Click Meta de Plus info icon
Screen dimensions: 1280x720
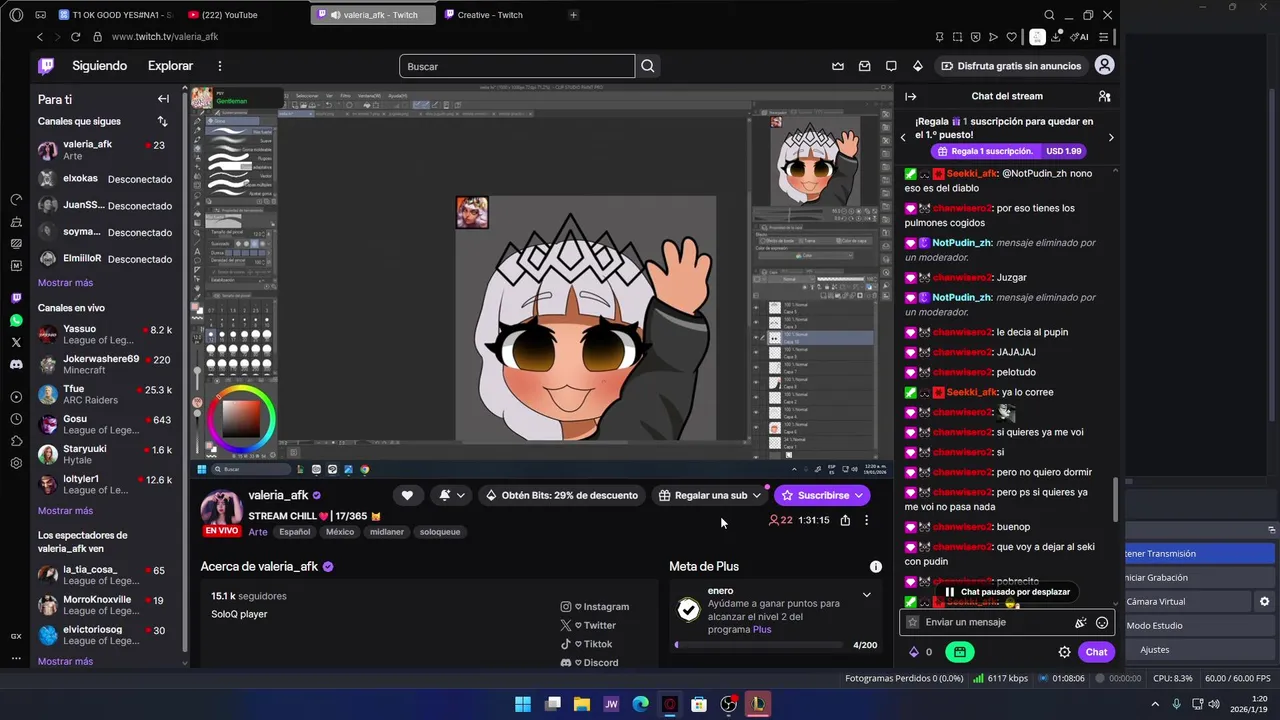876,566
